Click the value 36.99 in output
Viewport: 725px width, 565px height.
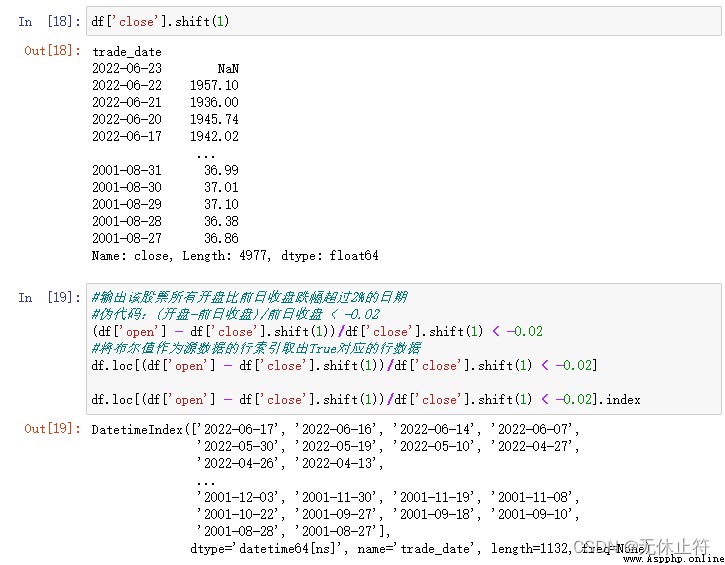pos(221,170)
